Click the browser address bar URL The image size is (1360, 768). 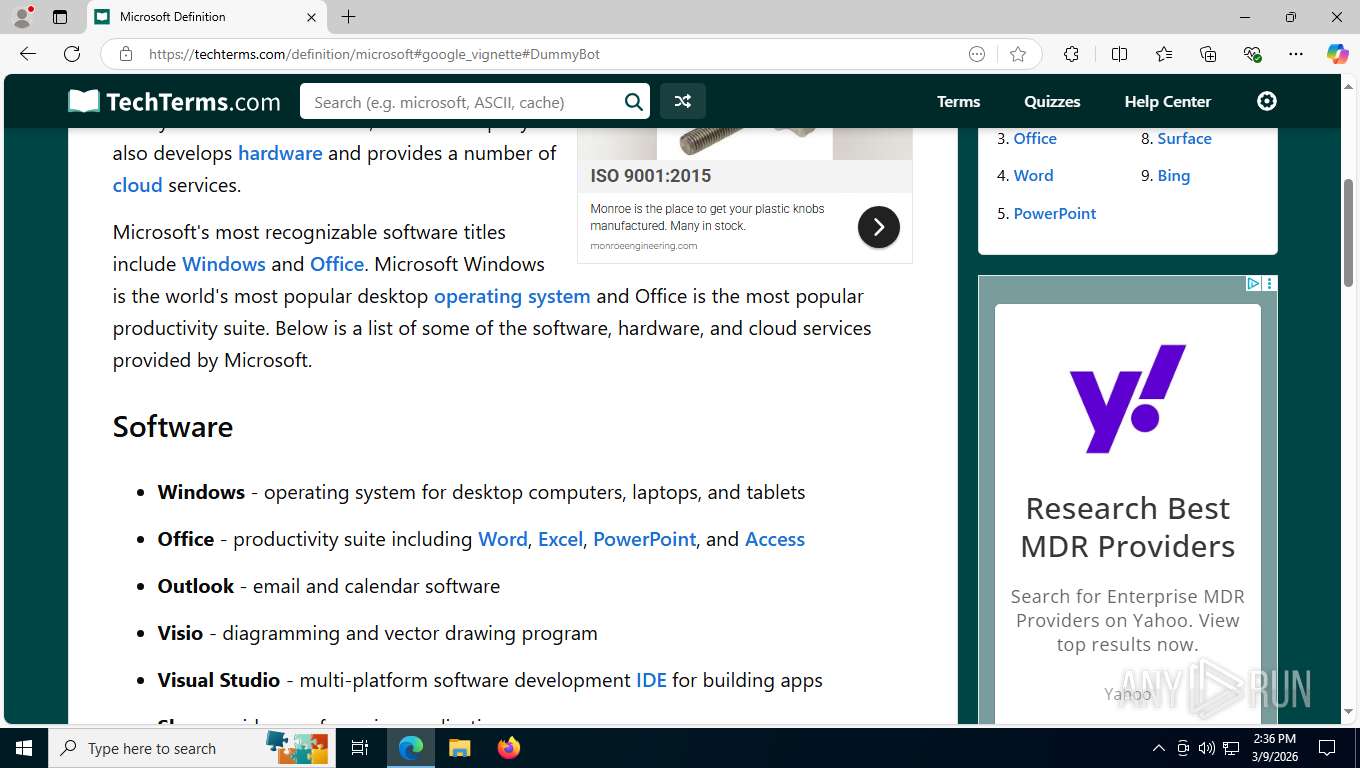pos(374,54)
